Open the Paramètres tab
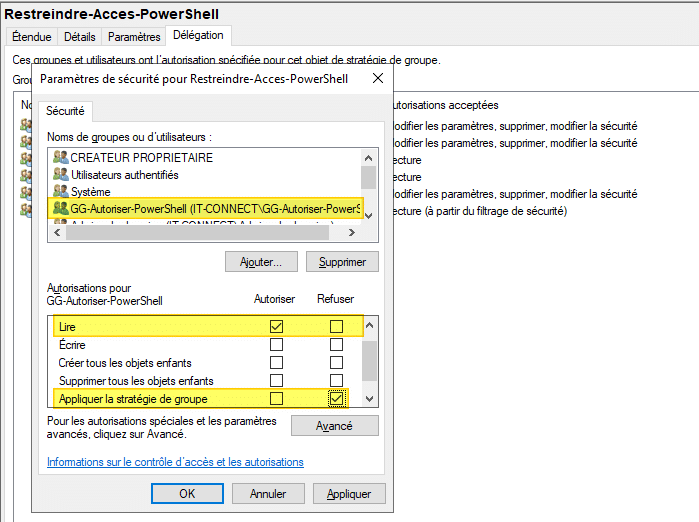This screenshot has width=699, height=522. pos(134,37)
